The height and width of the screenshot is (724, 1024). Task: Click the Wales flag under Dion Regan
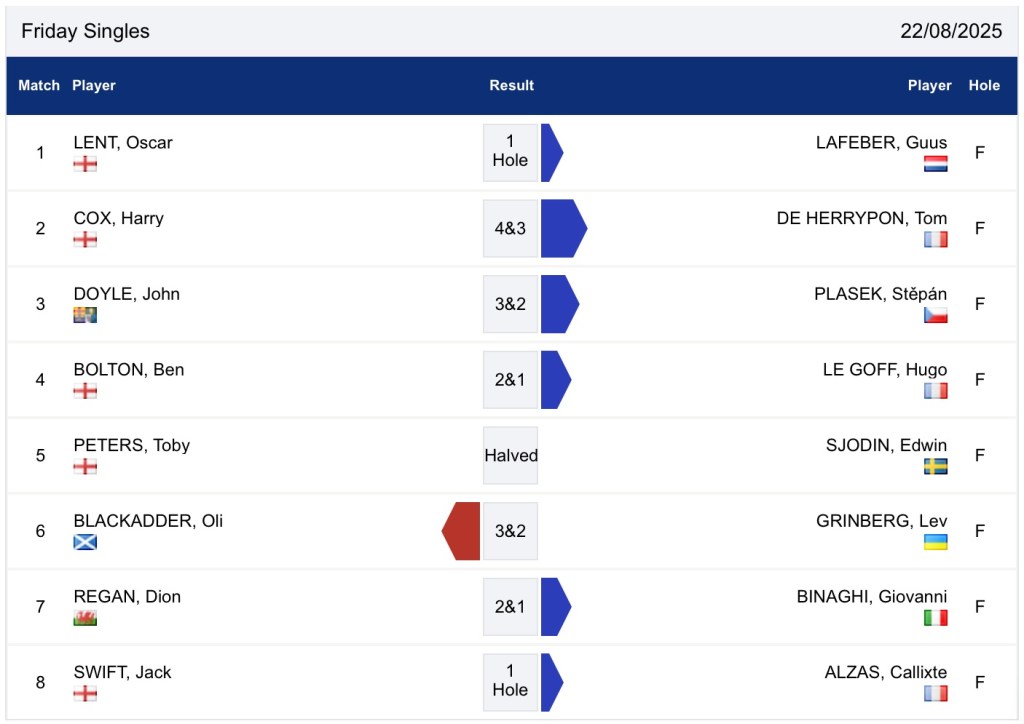point(85,618)
